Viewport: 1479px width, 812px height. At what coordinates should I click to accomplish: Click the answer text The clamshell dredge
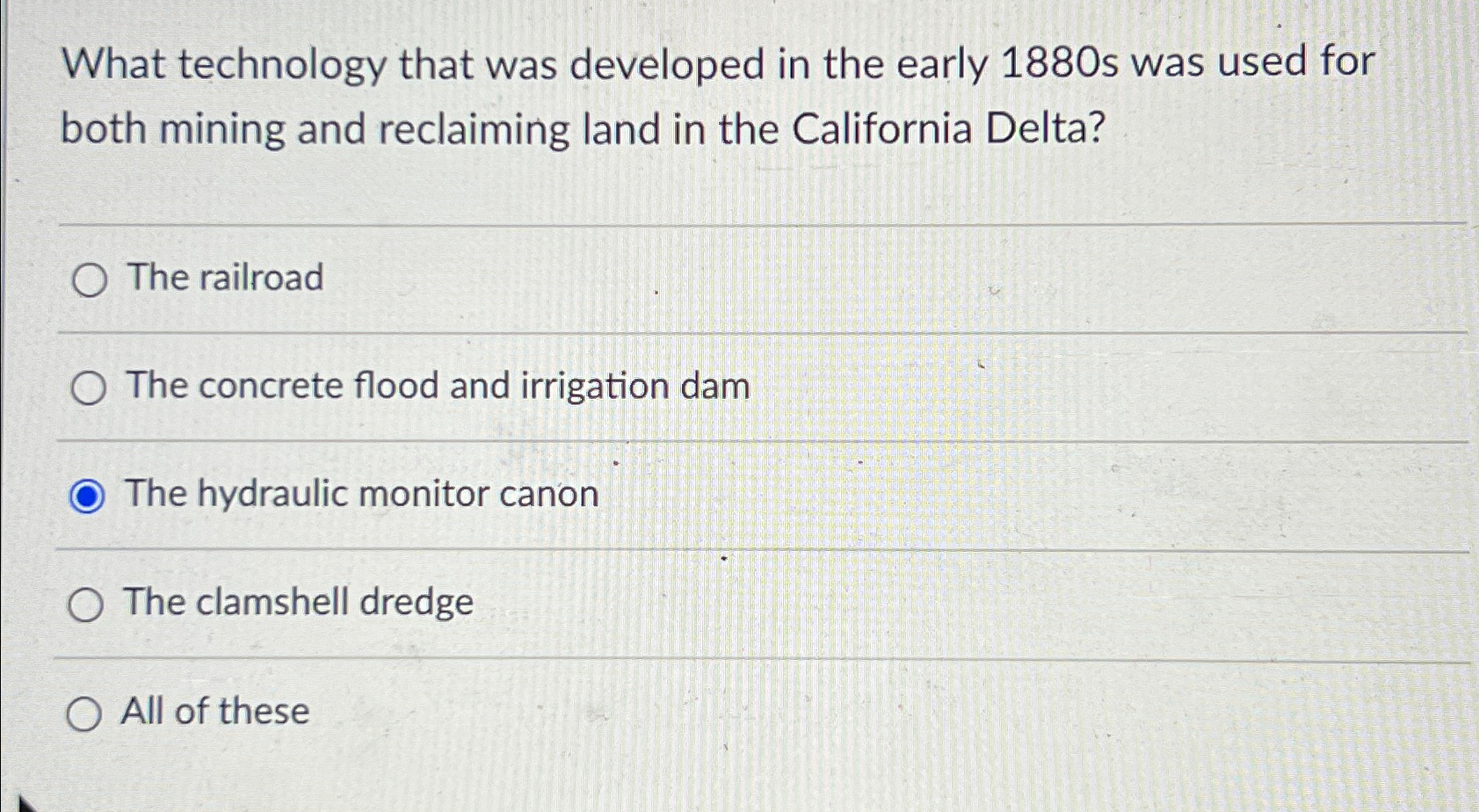point(297,602)
